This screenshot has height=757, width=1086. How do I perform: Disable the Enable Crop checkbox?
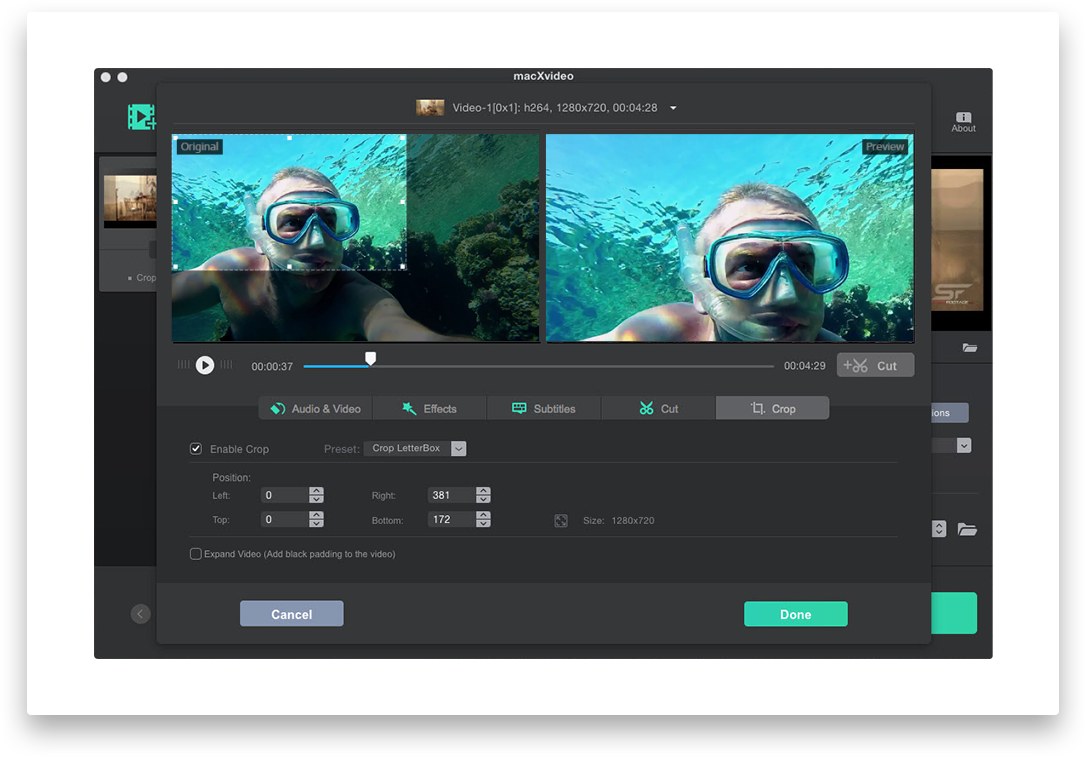click(x=196, y=449)
